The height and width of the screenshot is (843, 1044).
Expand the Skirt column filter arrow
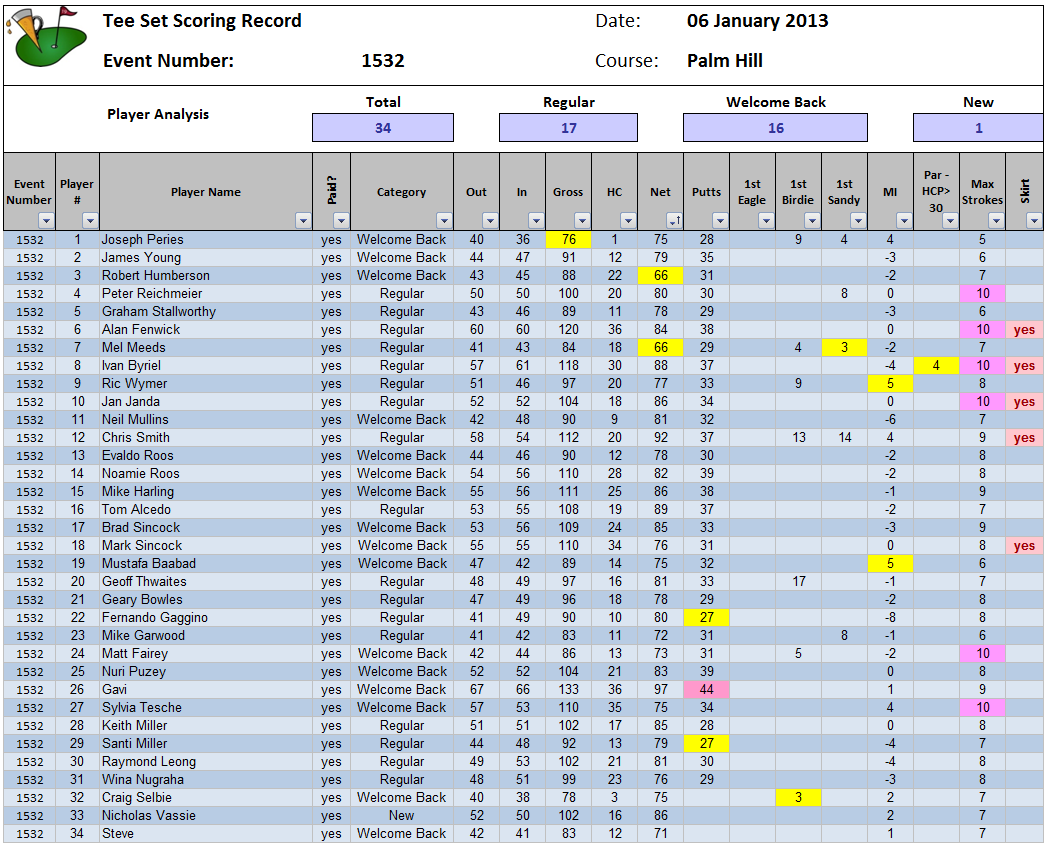(x=1033, y=220)
